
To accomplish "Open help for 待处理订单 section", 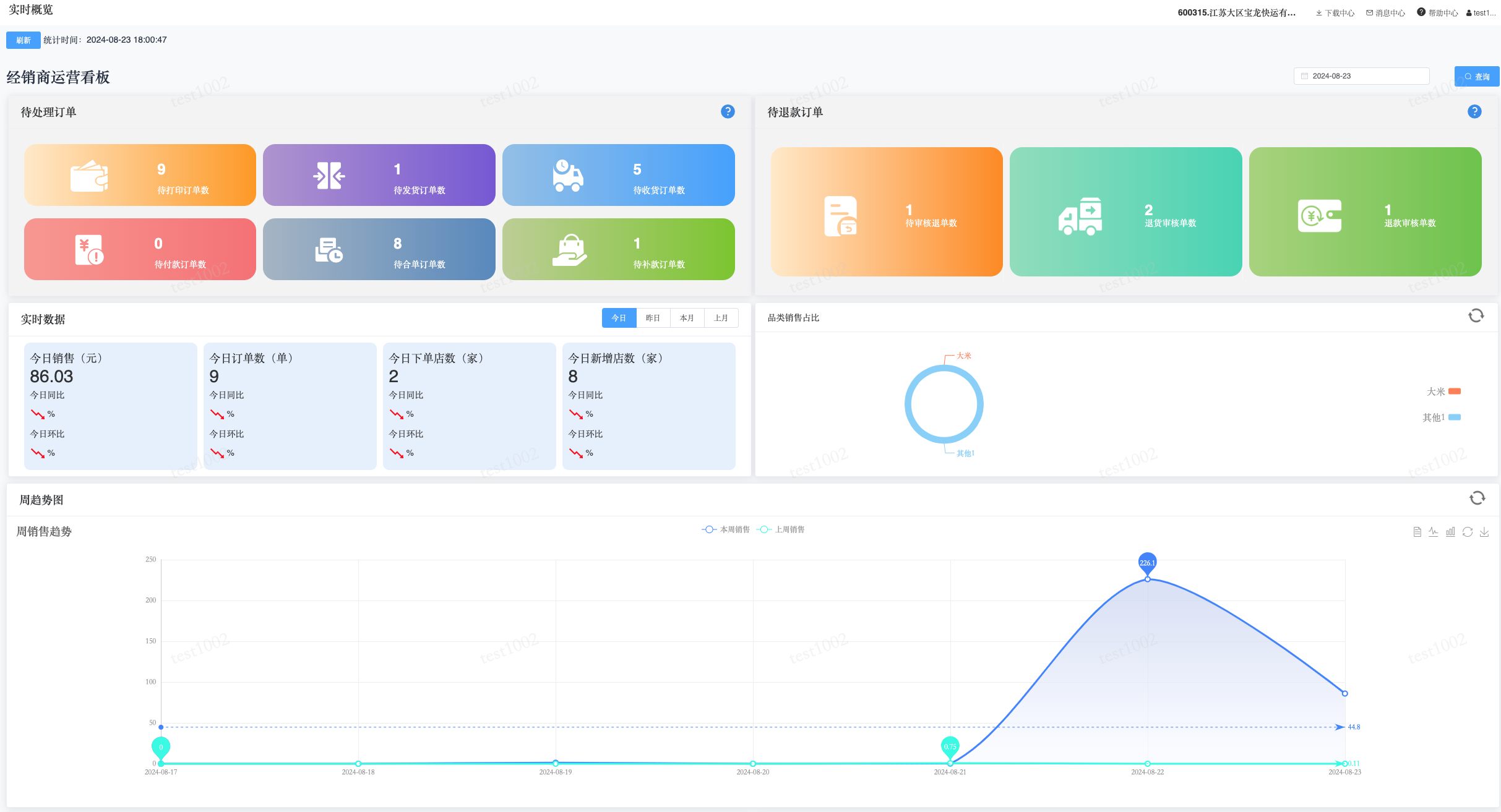I will click(728, 111).
